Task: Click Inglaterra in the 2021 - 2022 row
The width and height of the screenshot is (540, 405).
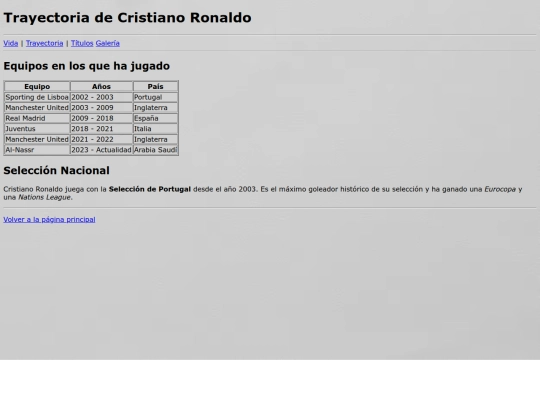Action: click(155, 139)
